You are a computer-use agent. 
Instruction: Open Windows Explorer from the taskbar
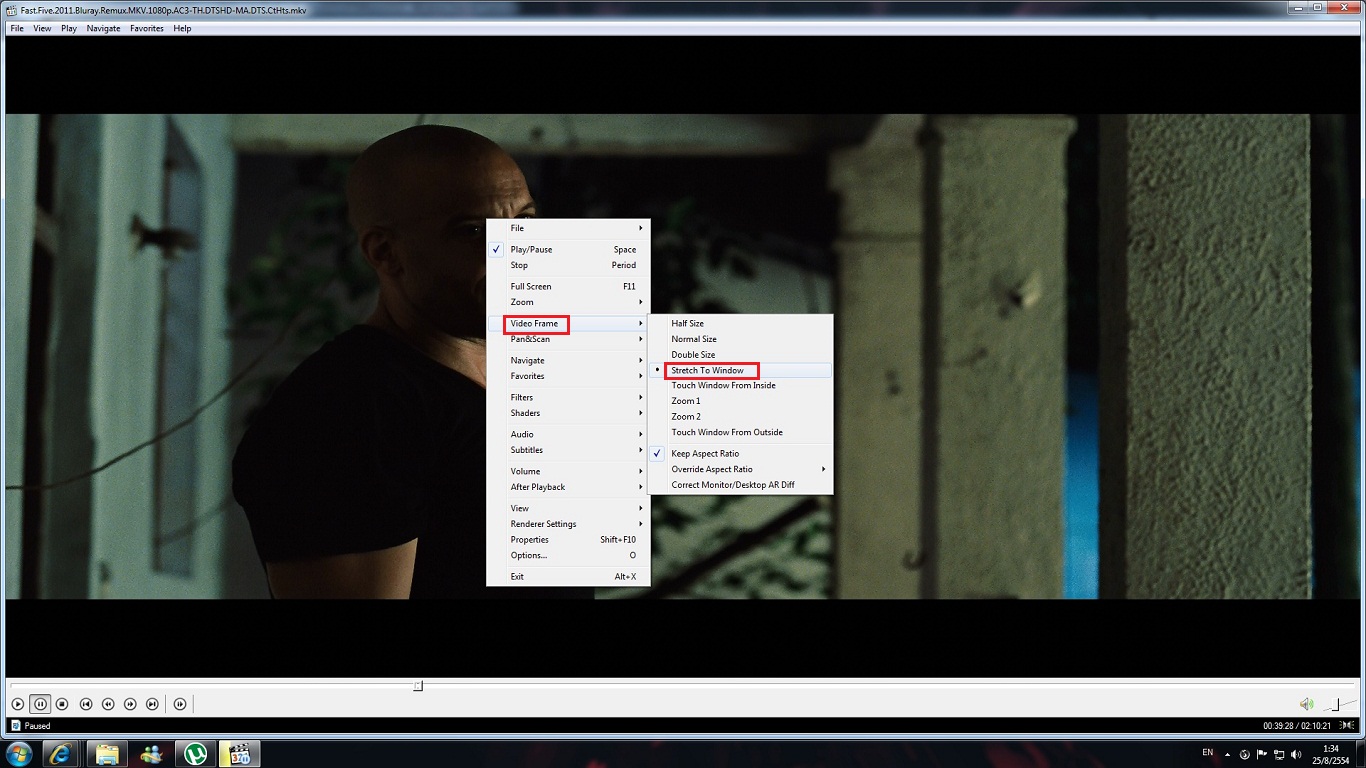tap(107, 753)
